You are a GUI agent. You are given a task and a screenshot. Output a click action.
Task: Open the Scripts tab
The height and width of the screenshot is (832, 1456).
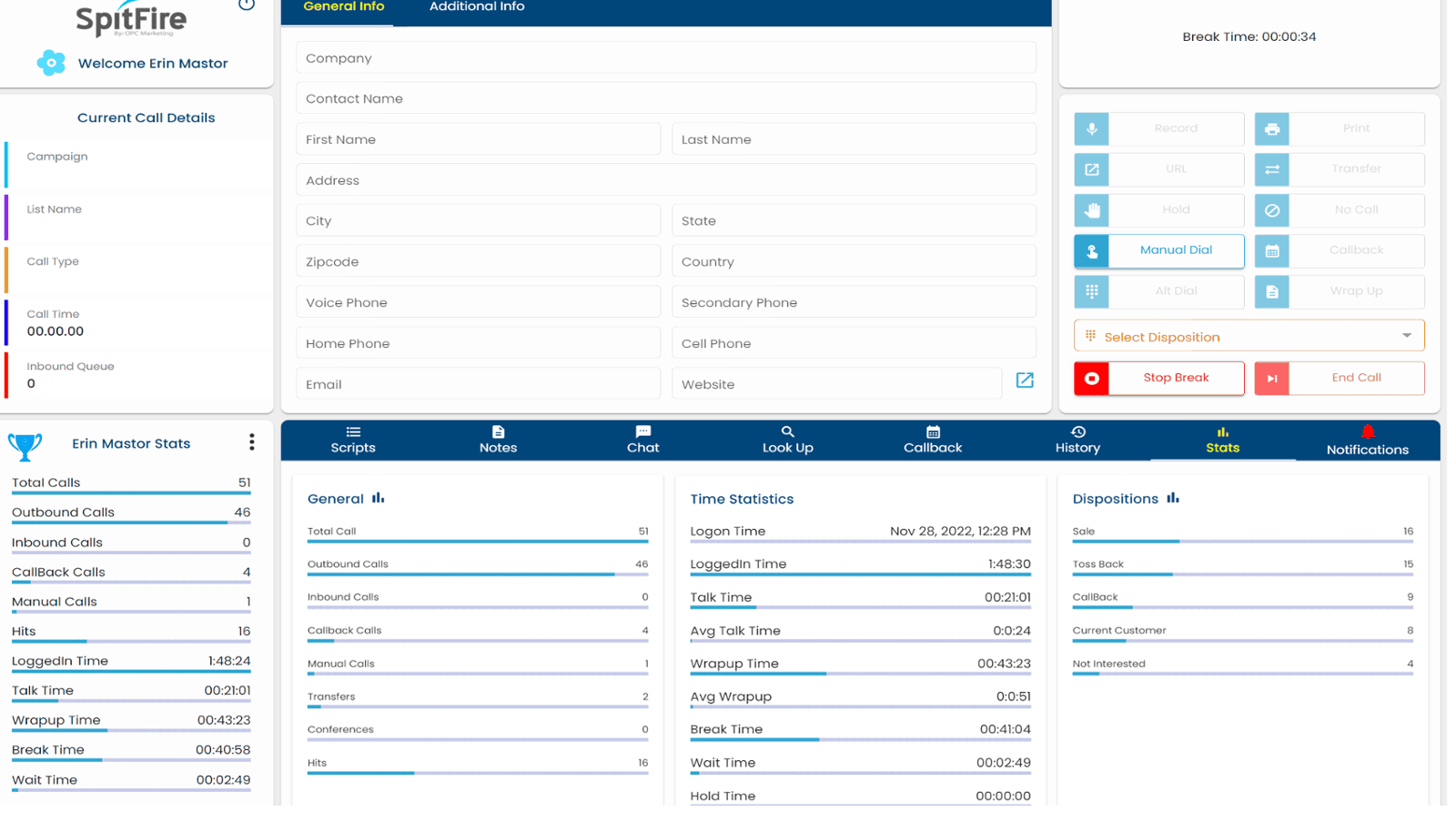[353, 441]
